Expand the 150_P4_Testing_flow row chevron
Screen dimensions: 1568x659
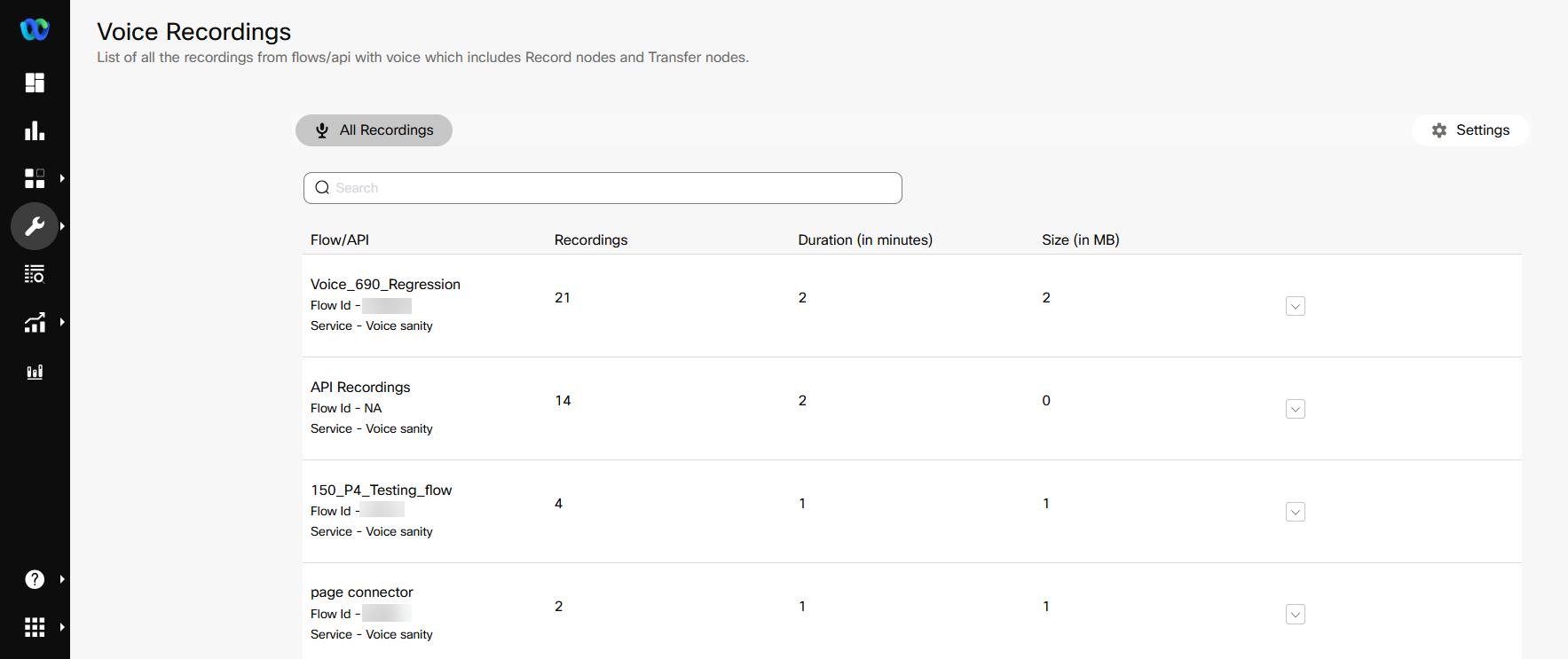[x=1296, y=512]
